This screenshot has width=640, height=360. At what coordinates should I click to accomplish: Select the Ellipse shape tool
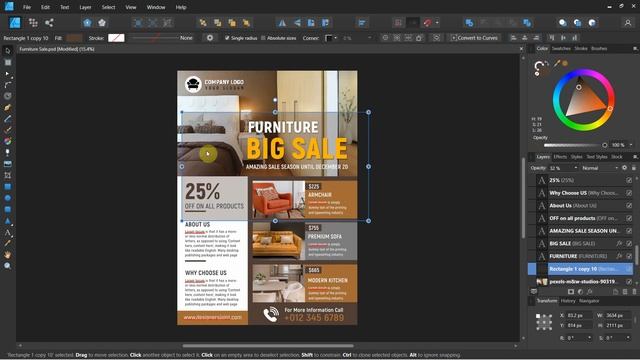tap(7, 198)
